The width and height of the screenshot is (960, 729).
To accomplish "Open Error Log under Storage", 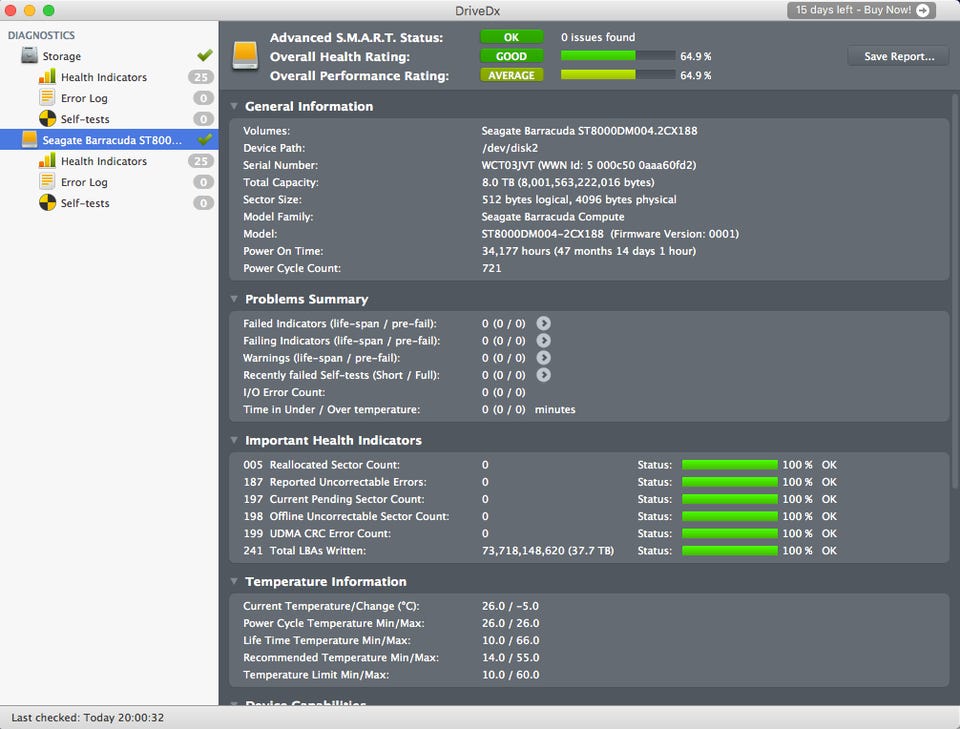I will point(109,98).
